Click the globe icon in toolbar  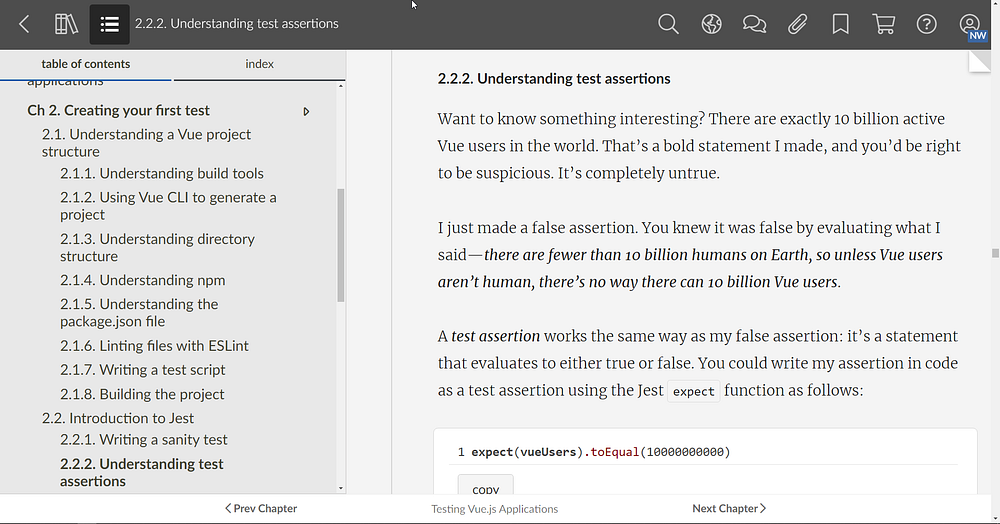tap(711, 24)
